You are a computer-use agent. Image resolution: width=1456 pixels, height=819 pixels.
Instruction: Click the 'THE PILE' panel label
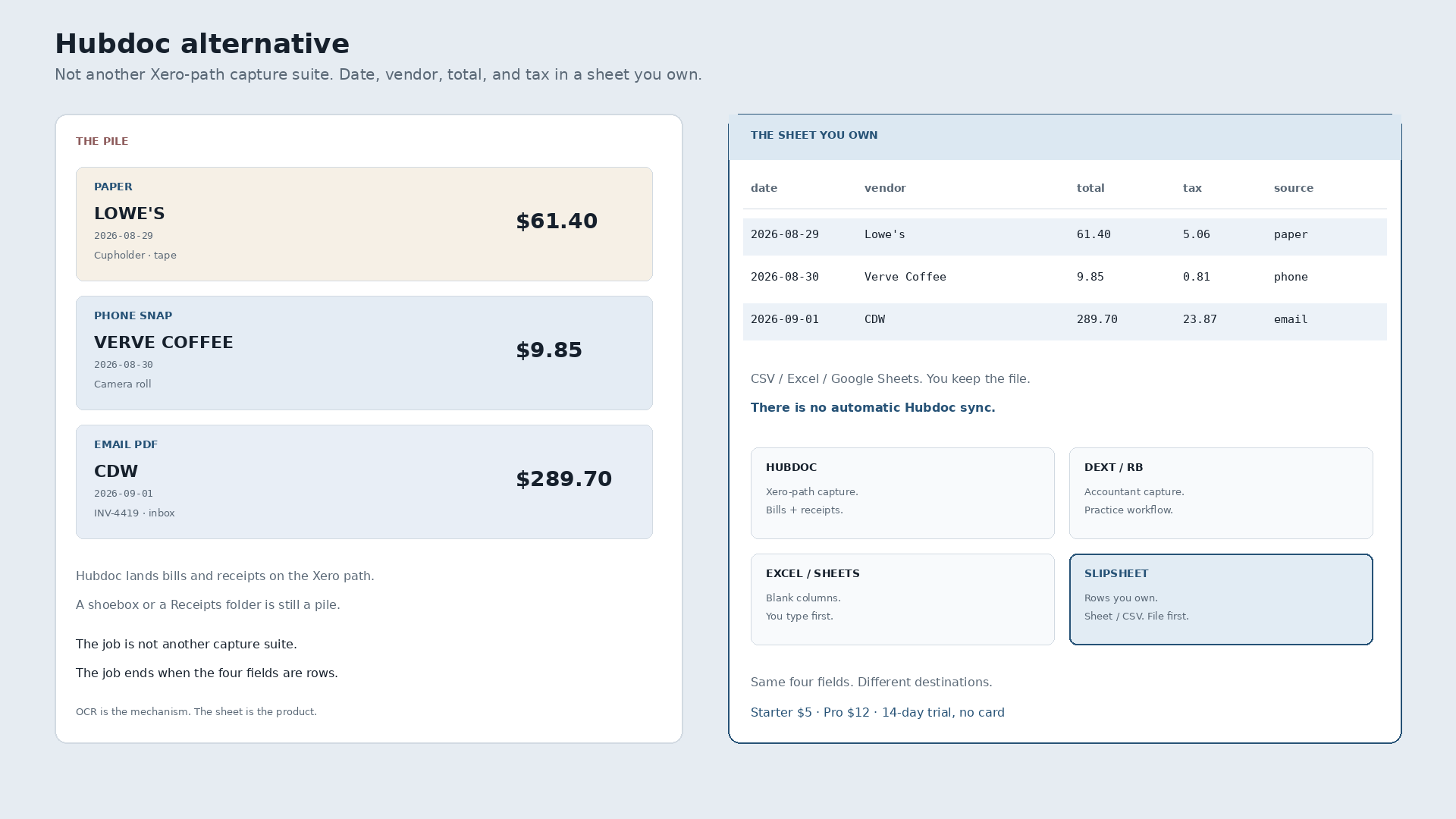(102, 141)
